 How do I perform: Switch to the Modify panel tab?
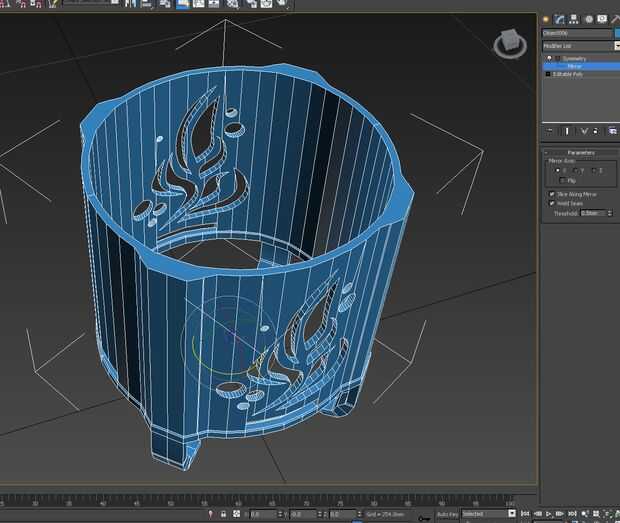[560, 18]
